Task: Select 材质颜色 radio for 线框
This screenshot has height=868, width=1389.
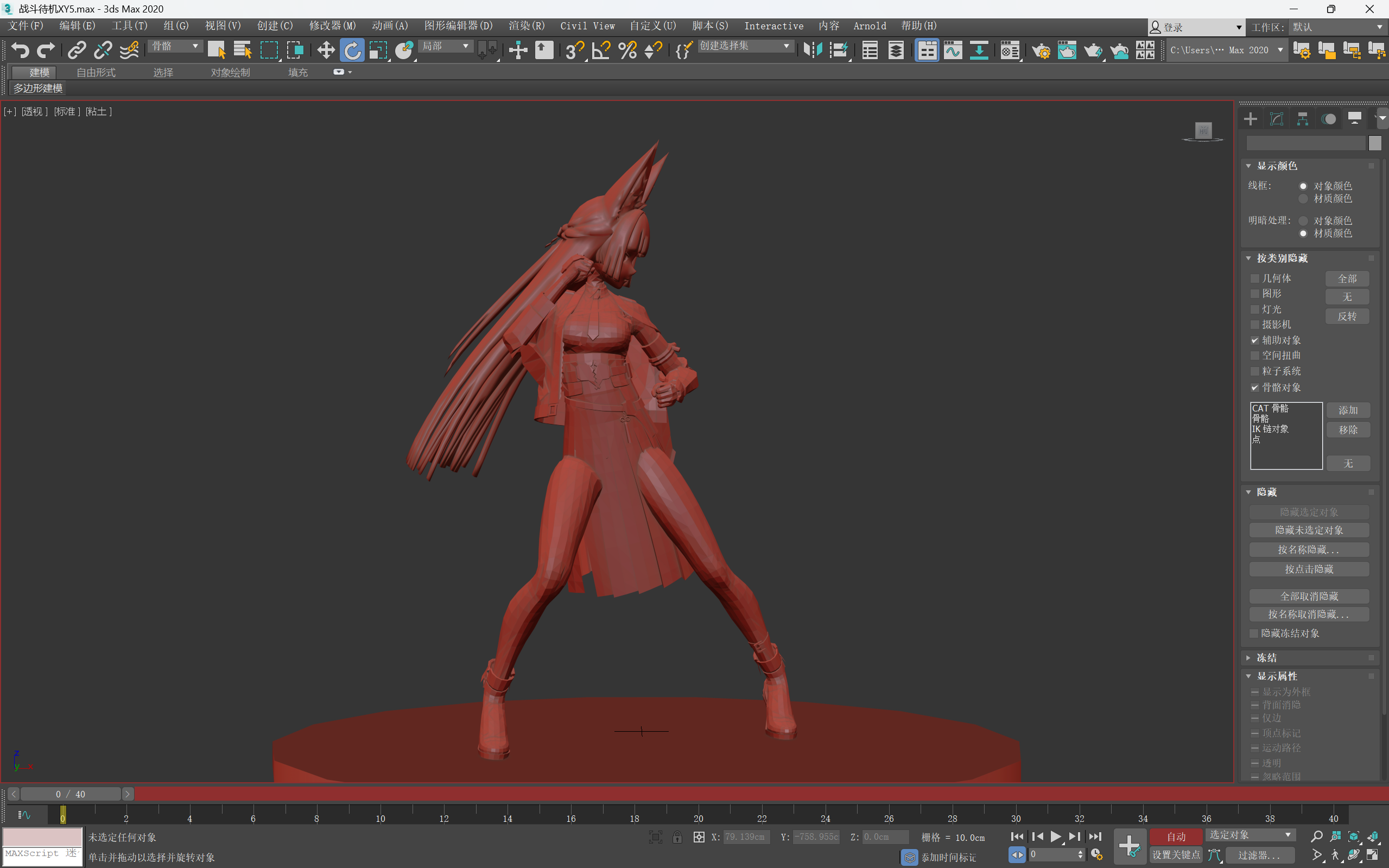Action: 1303,199
